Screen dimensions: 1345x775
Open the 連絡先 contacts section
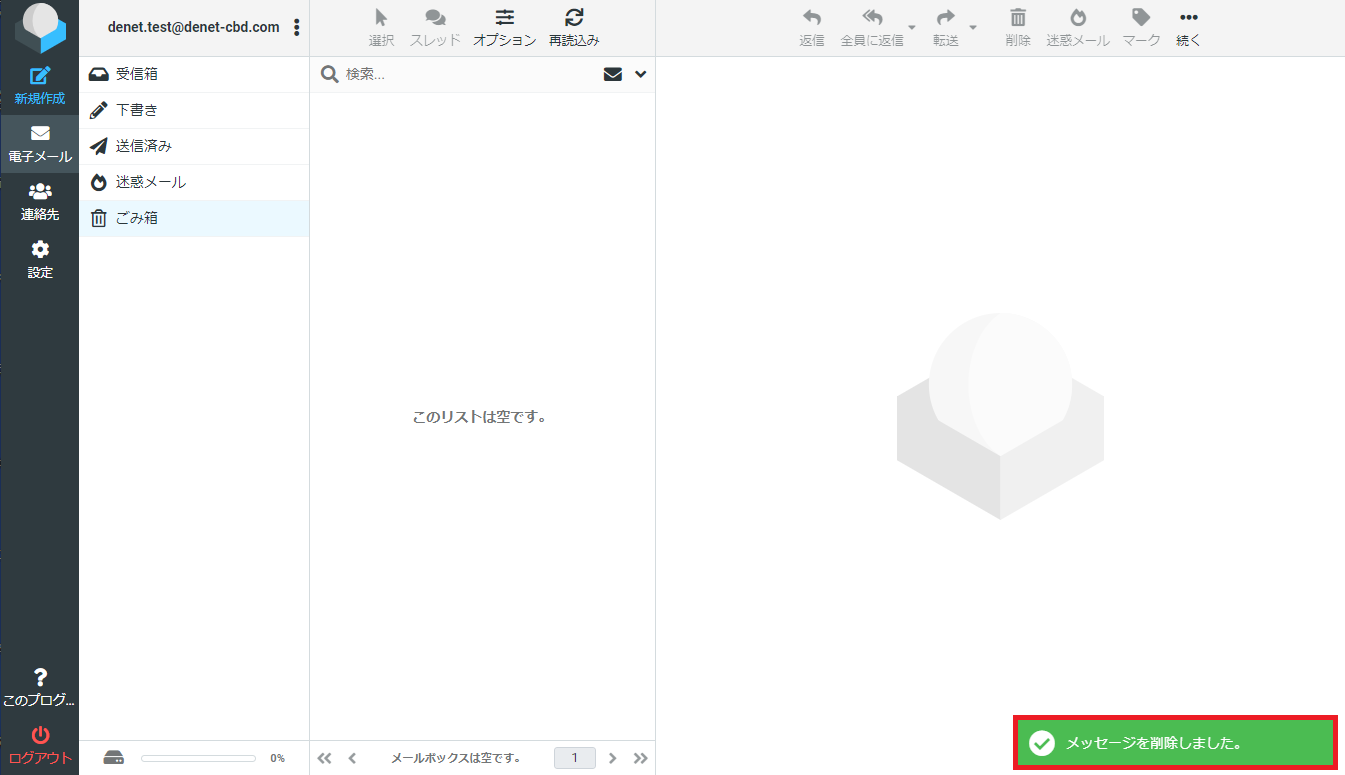[x=40, y=202]
